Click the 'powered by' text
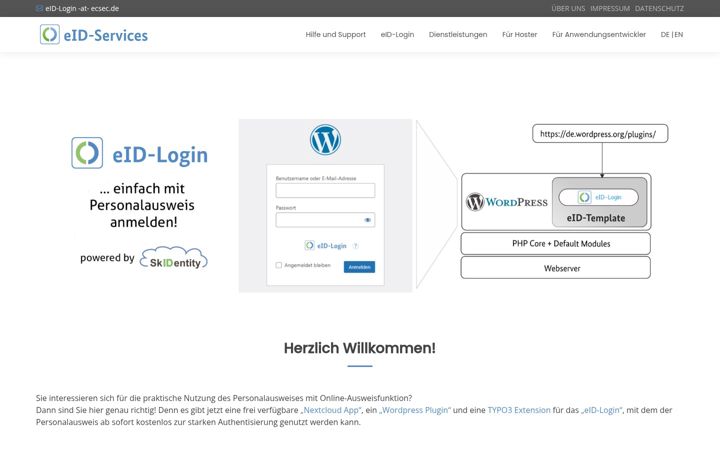The image size is (720, 450). [x=107, y=258]
